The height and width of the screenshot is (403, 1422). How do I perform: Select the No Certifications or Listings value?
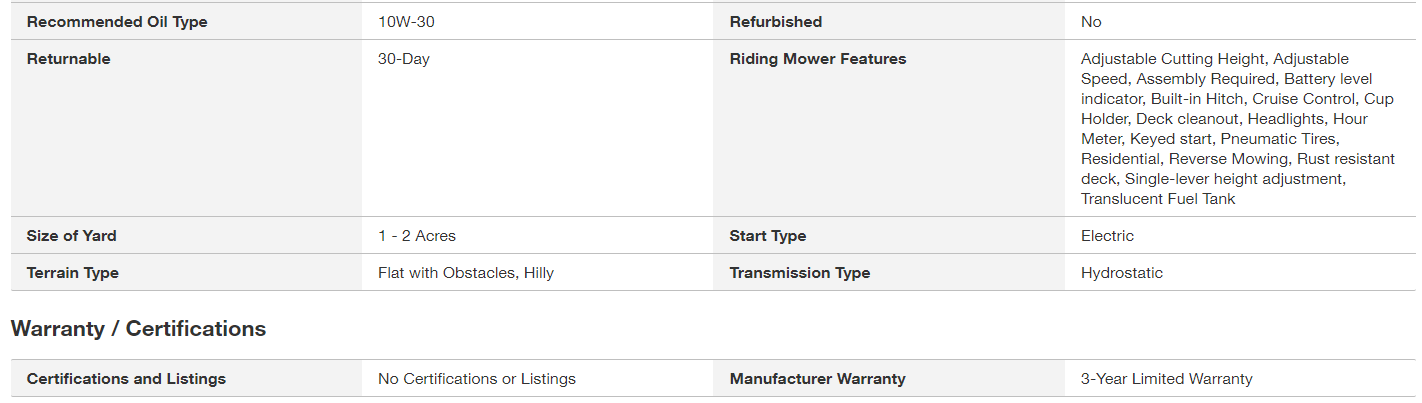point(477,379)
